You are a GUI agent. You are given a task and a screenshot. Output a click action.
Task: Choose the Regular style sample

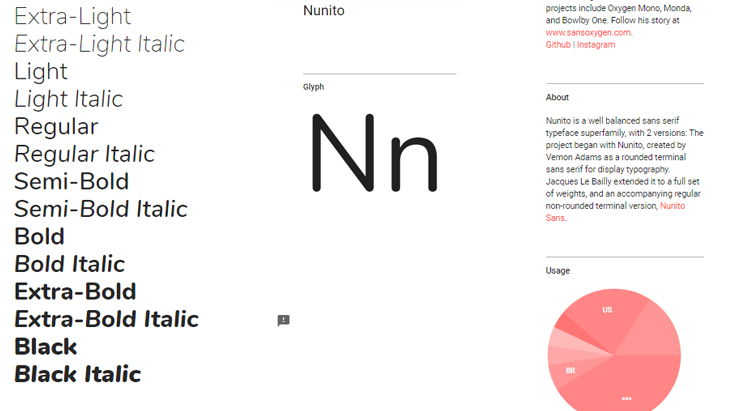56,126
